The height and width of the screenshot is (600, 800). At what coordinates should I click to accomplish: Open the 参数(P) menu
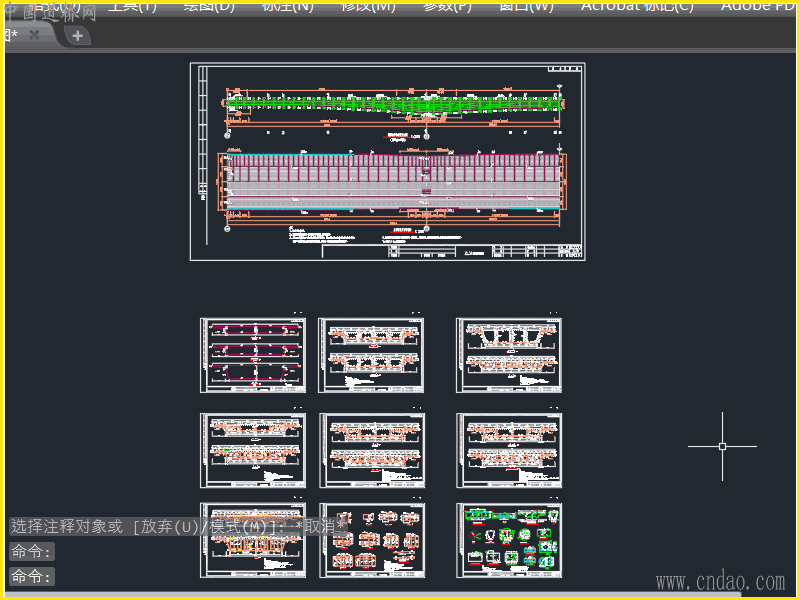447,7
